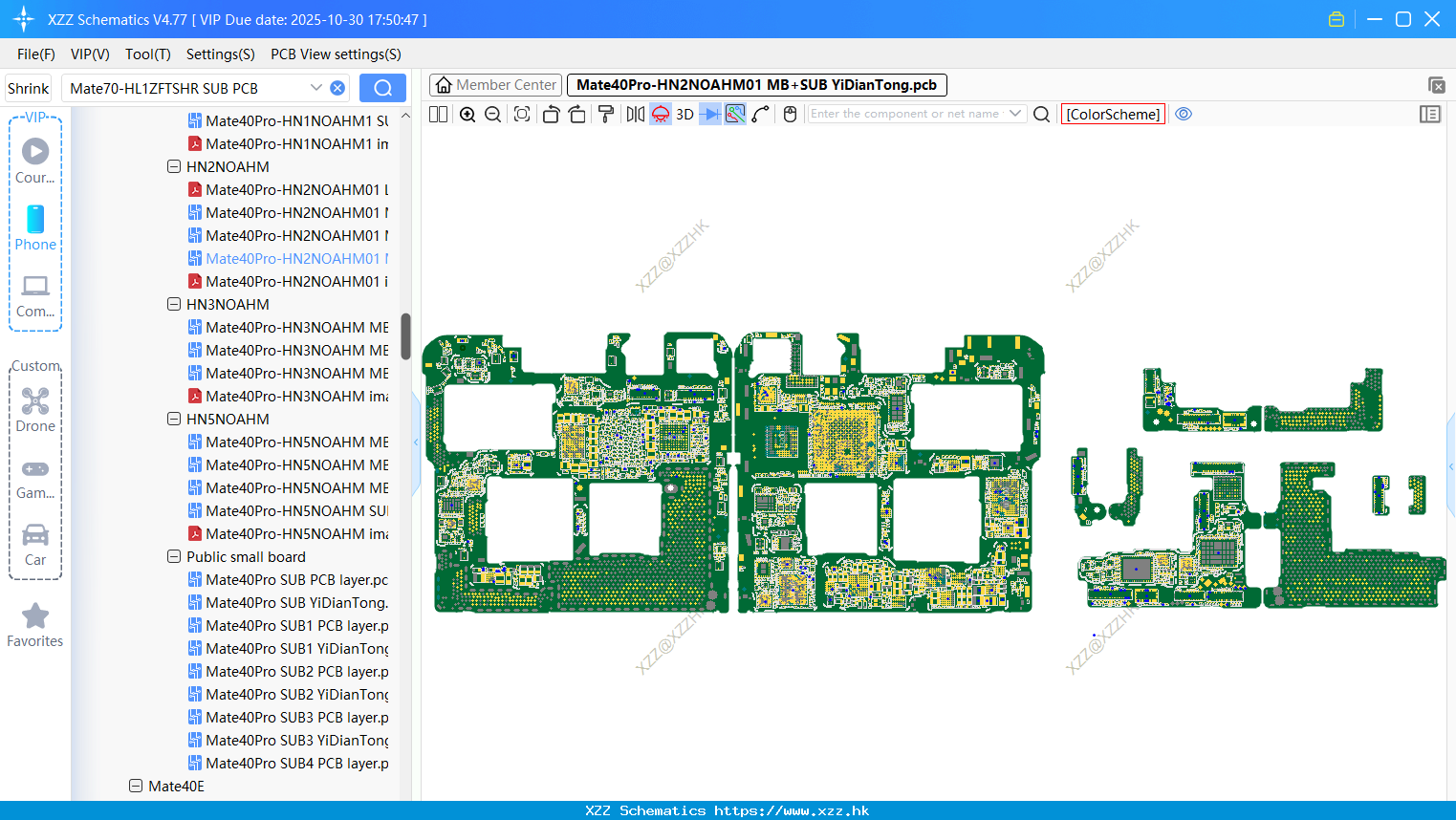Click the Shrink button
The image size is (1456, 820).
tap(29, 88)
